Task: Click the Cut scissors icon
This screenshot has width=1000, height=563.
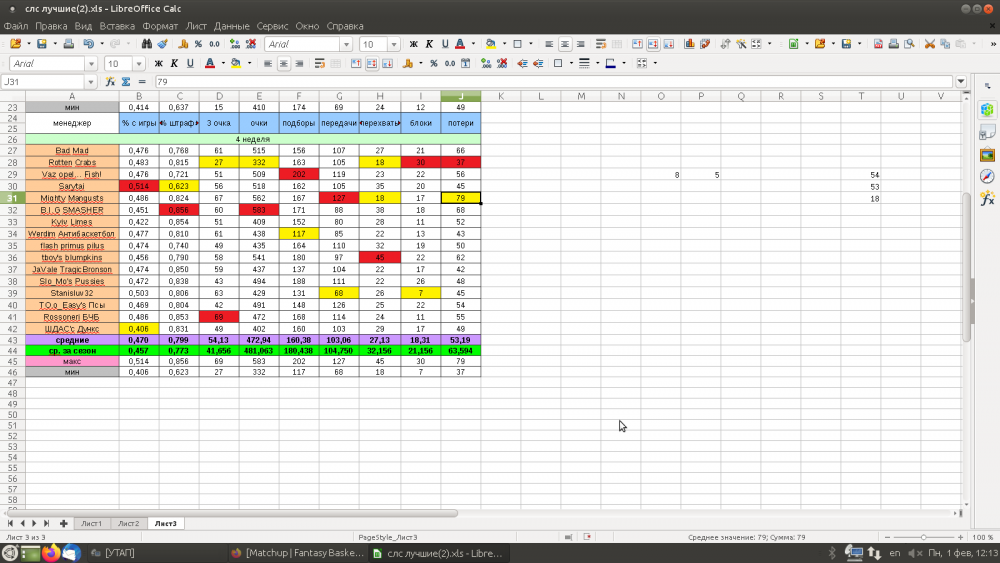Action: coord(930,44)
